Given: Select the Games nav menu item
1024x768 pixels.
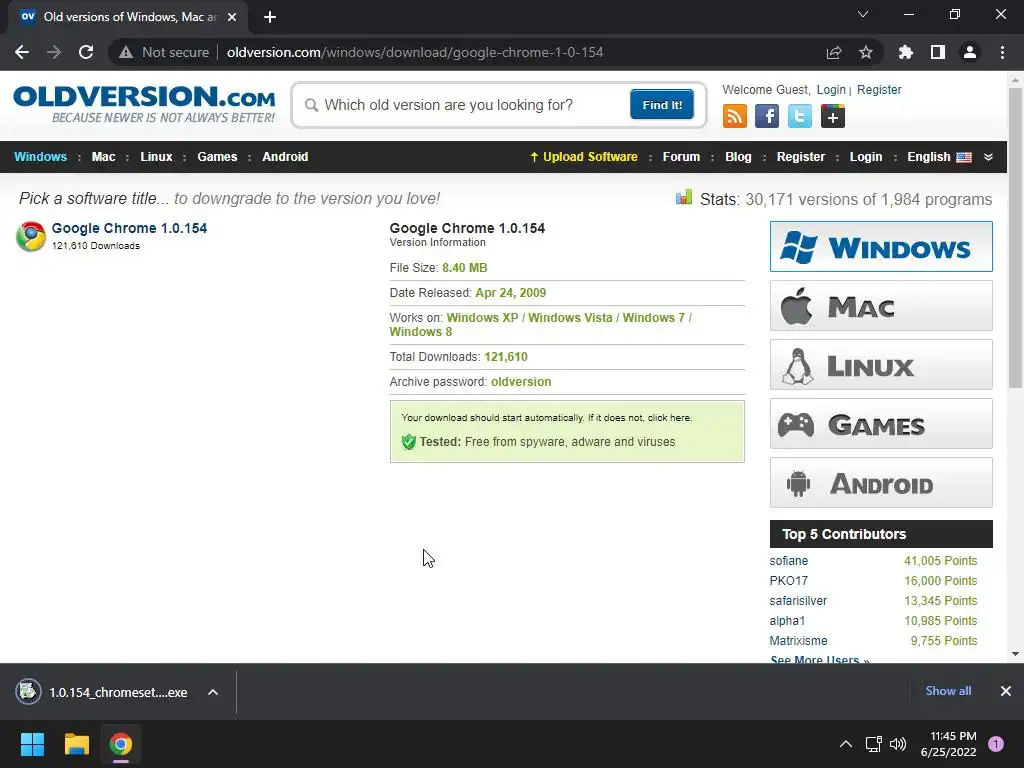Looking at the screenshot, I should (217, 157).
